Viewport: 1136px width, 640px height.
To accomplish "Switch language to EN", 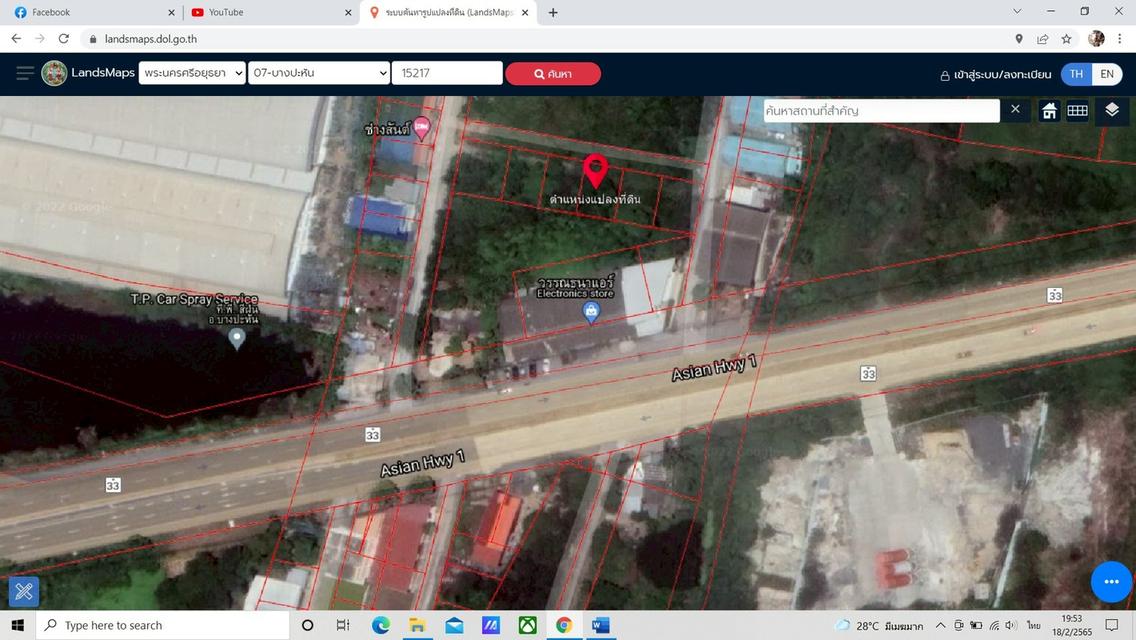I will point(1106,74).
